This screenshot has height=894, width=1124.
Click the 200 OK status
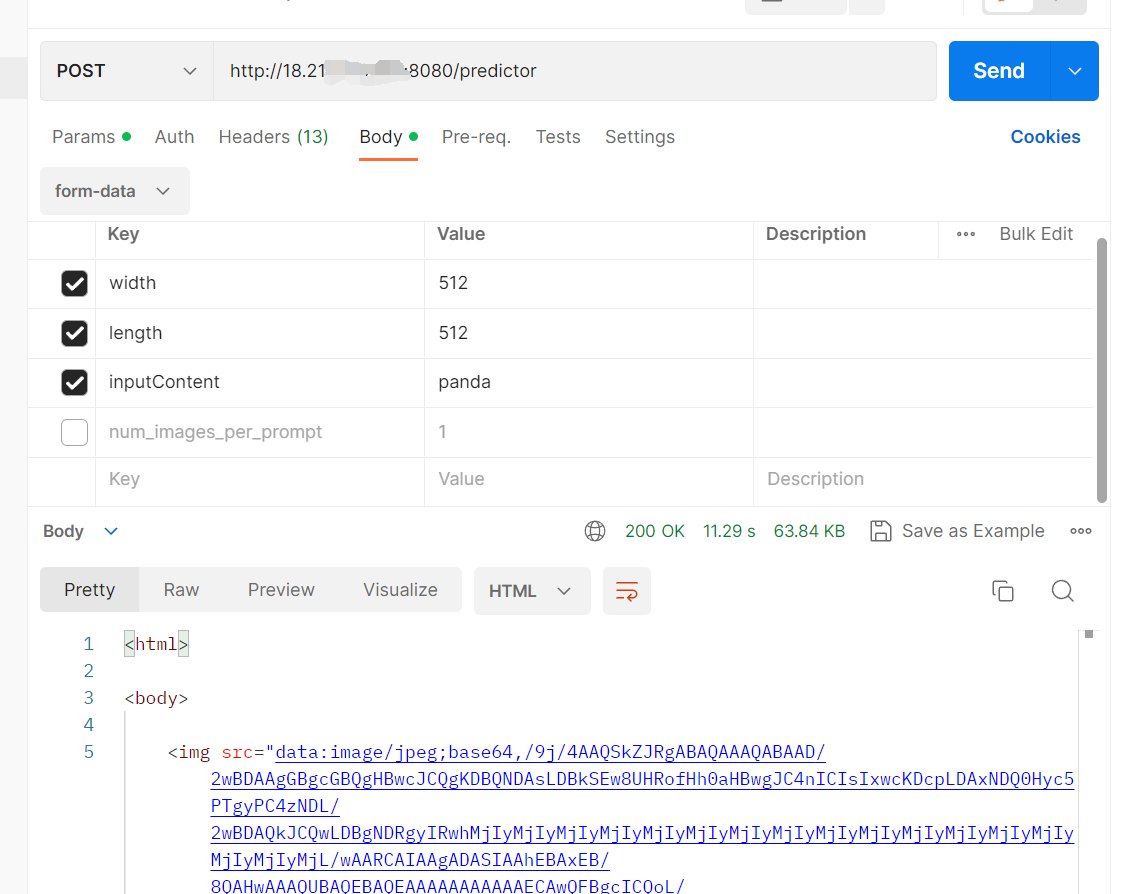point(654,531)
